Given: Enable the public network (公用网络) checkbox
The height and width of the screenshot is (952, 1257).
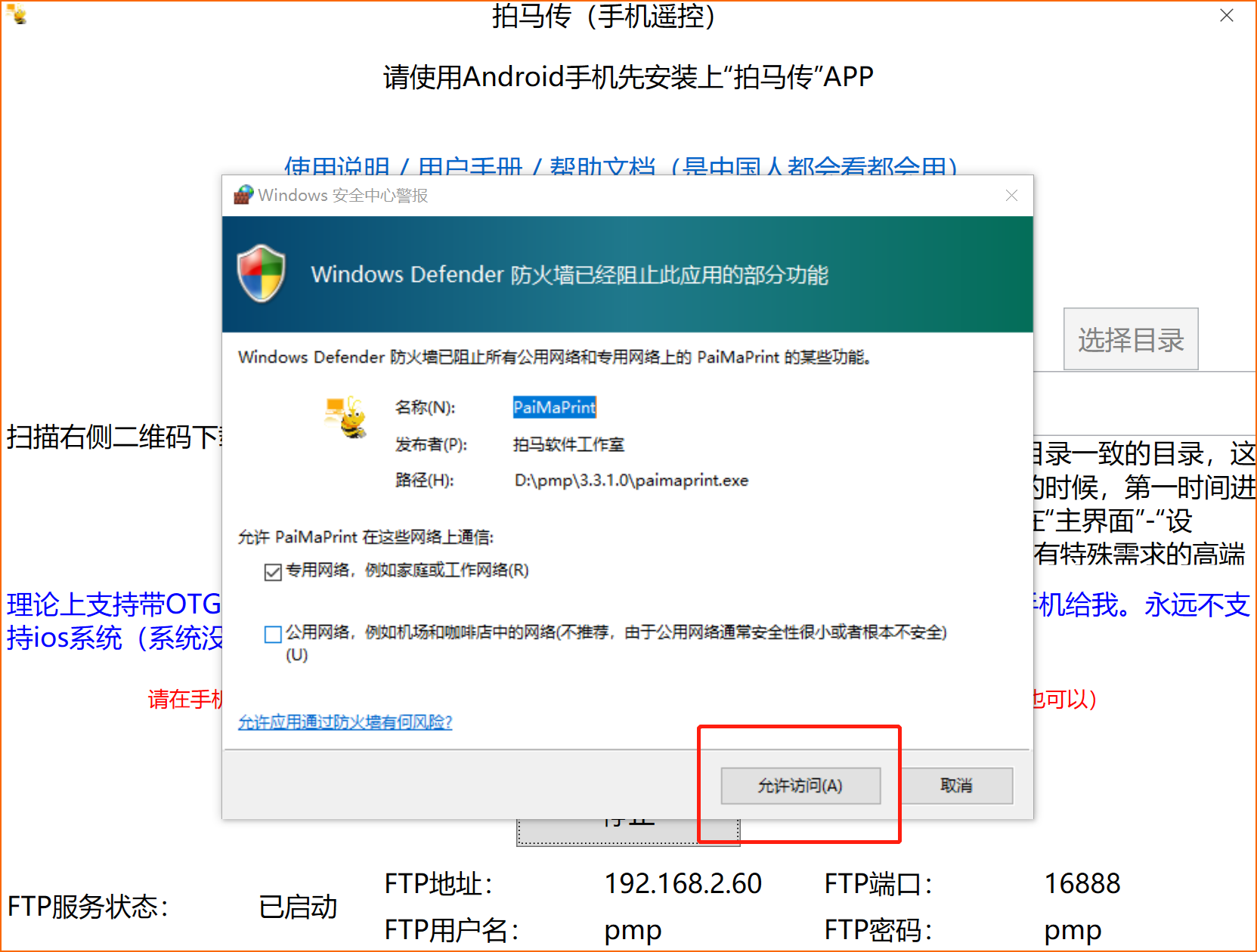Looking at the screenshot, I should click(273, 634).
